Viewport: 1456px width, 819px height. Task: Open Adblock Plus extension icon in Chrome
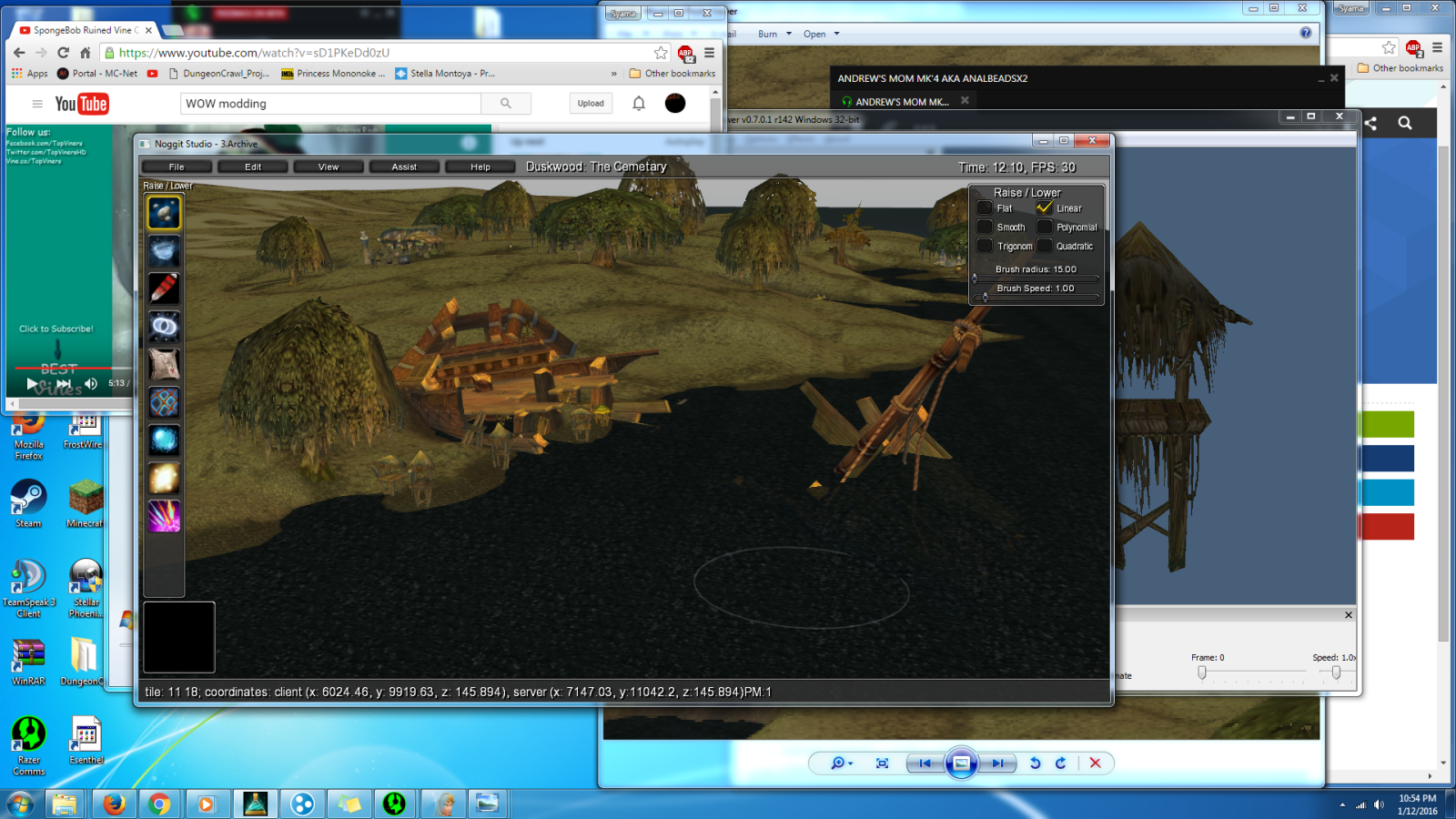pos(686,54)
